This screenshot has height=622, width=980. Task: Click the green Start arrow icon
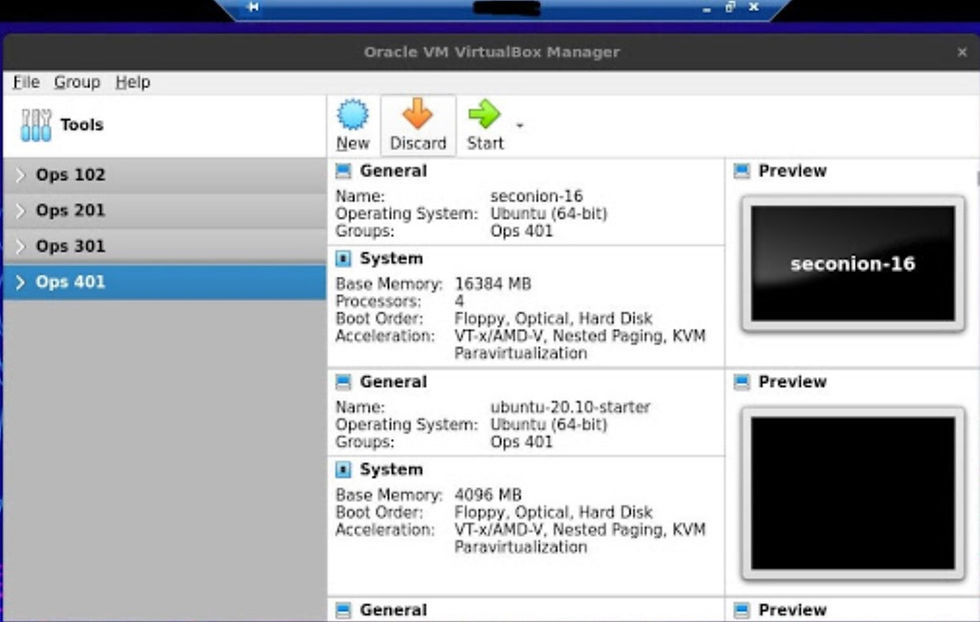click(484, 114)
